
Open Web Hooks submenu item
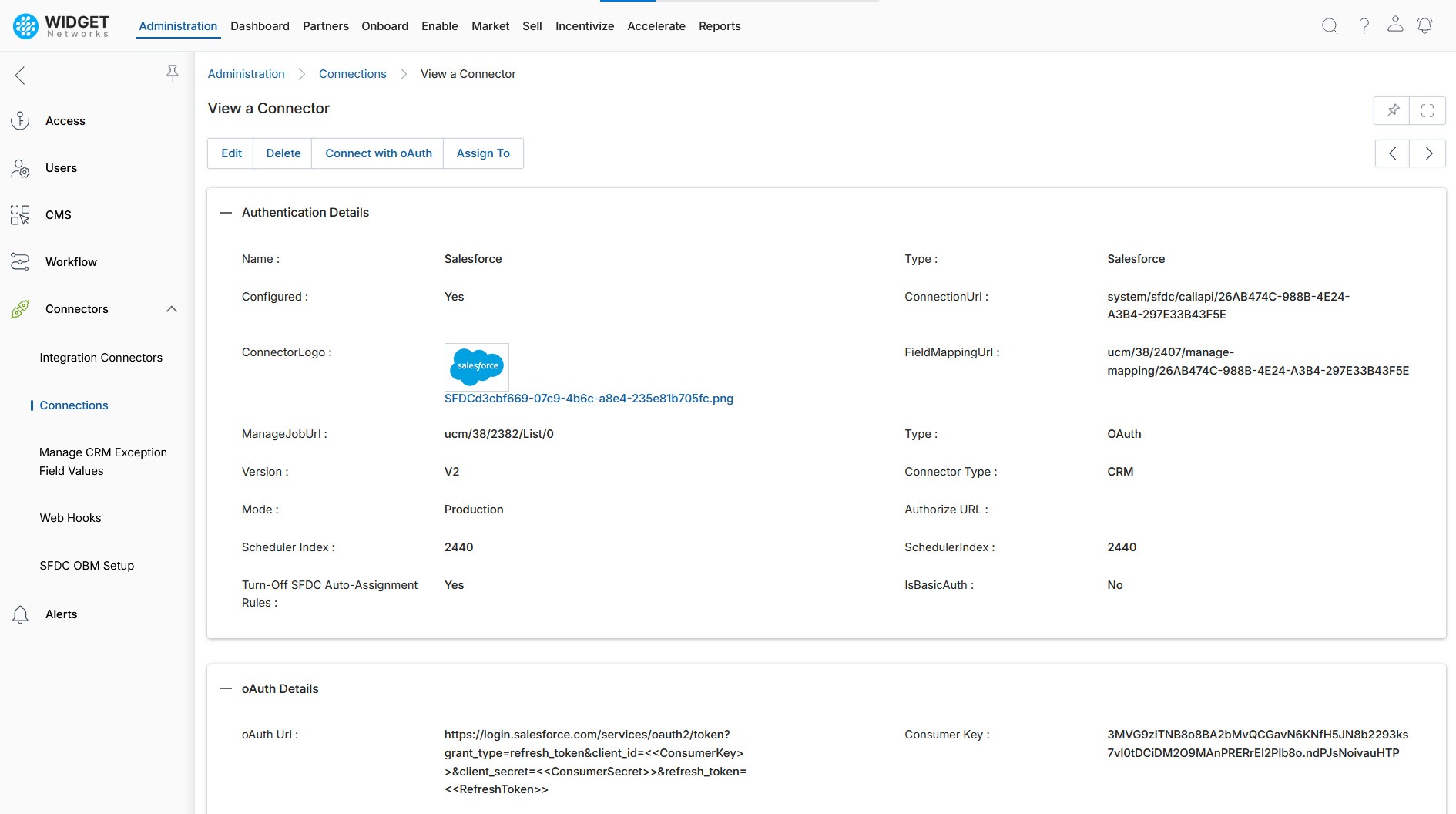click(x=70, y=518)
